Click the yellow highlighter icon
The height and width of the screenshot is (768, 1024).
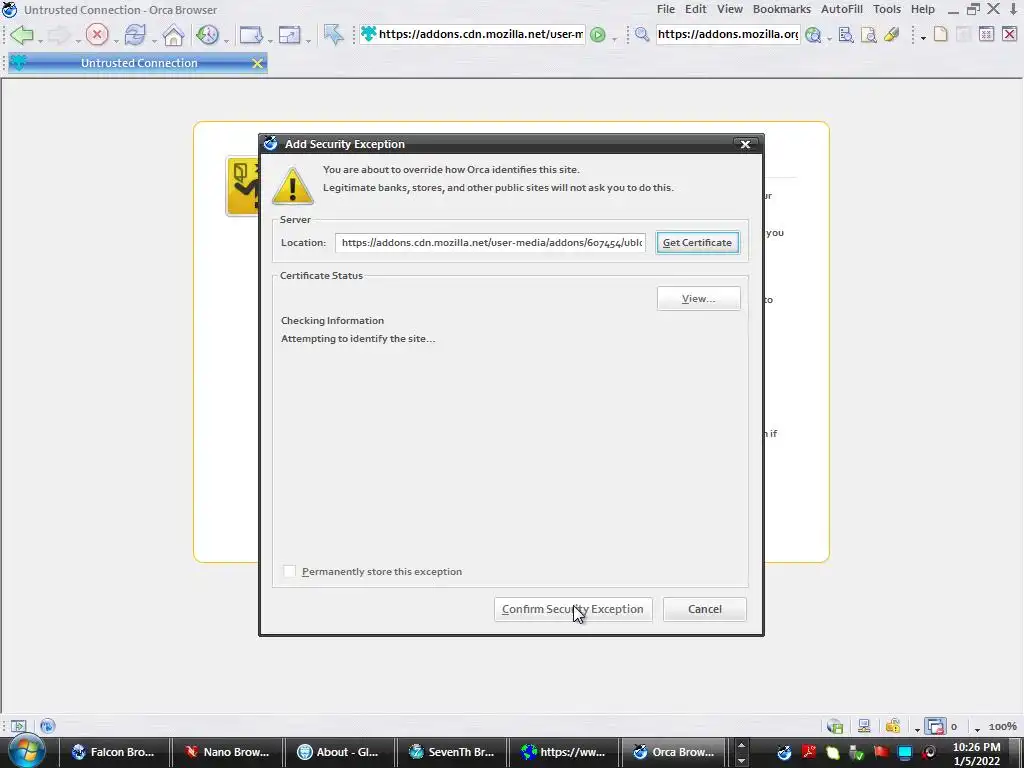tap(891, 35)
